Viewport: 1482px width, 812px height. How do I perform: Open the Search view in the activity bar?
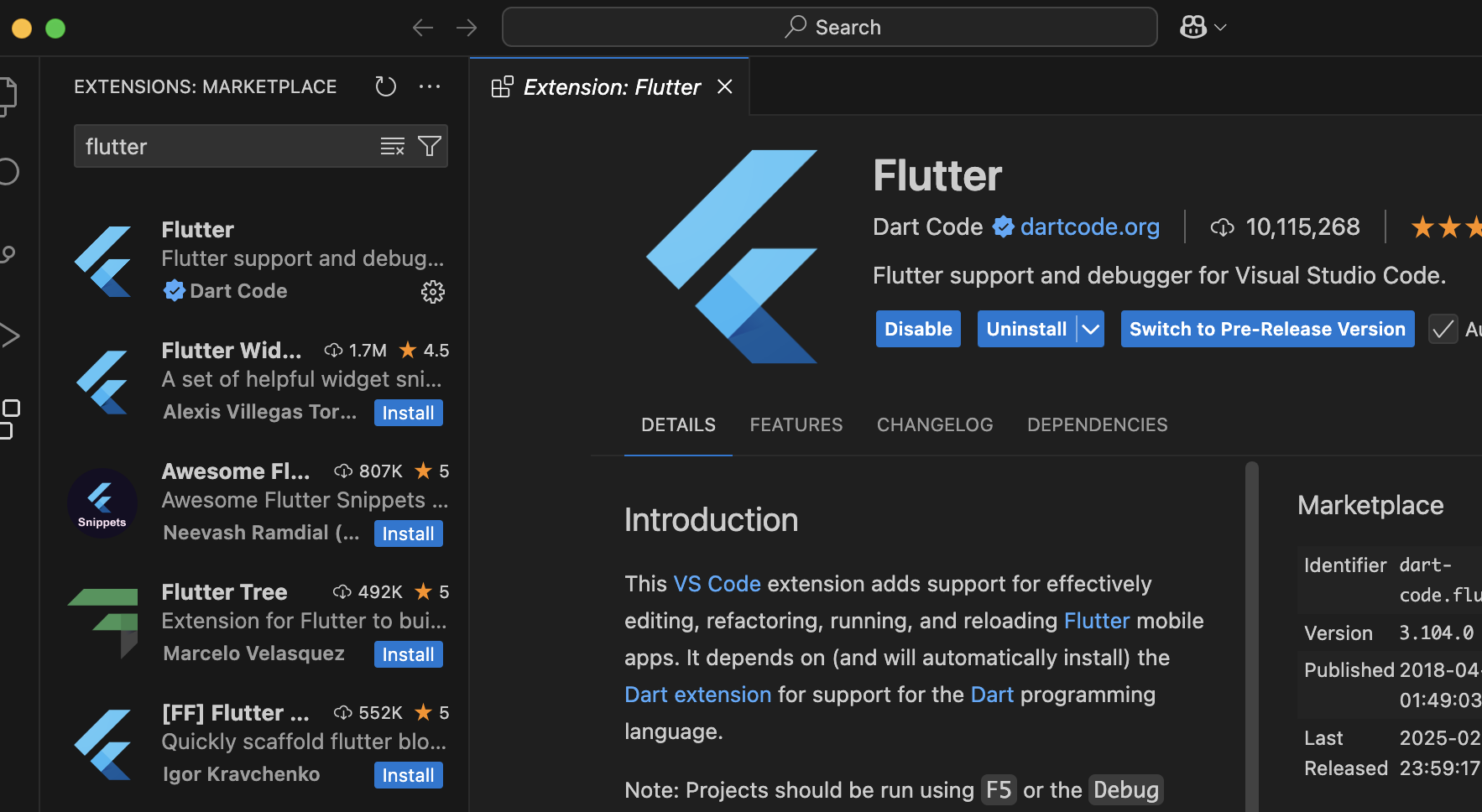tap(8, 172)
